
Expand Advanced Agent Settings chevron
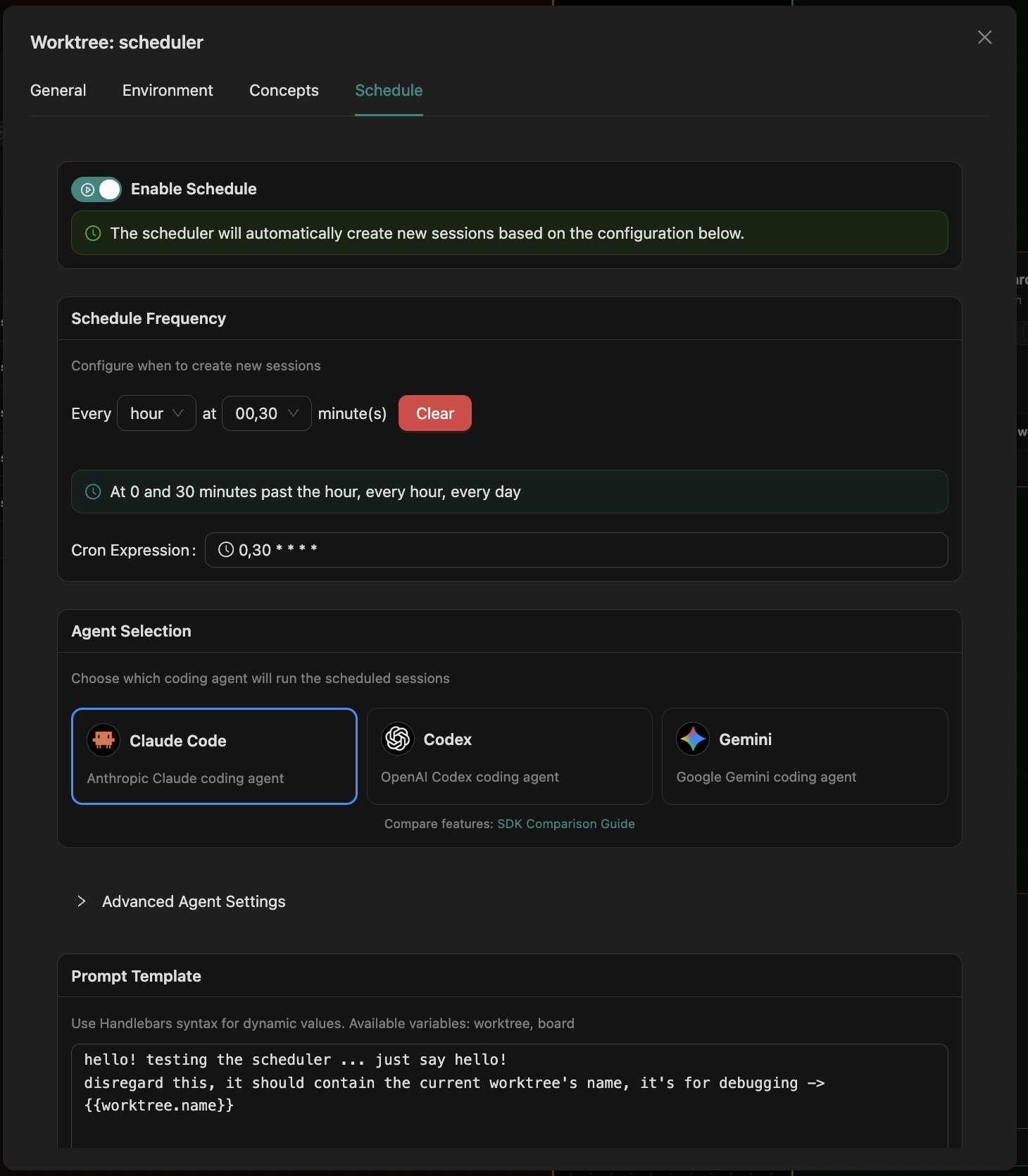pos(82,901)
